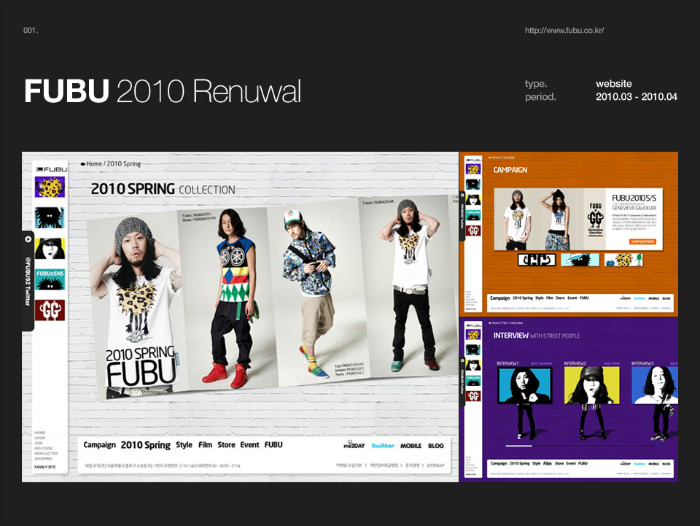Open the leopard icon in the orange page sidebar
The image size is (700, 526).
pyautogui.click(x=473, y=169)
